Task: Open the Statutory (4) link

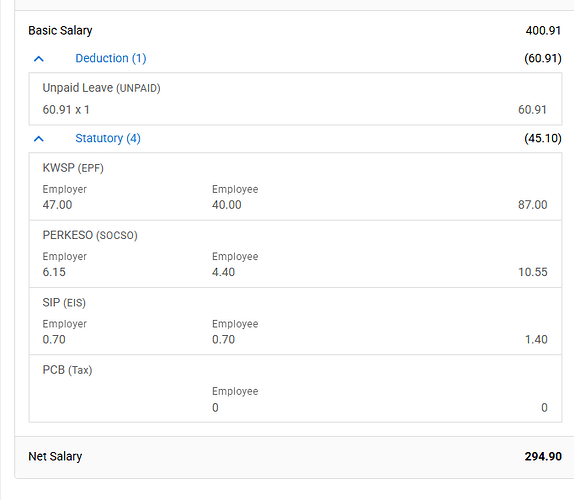Action: [x=108, y=138]
